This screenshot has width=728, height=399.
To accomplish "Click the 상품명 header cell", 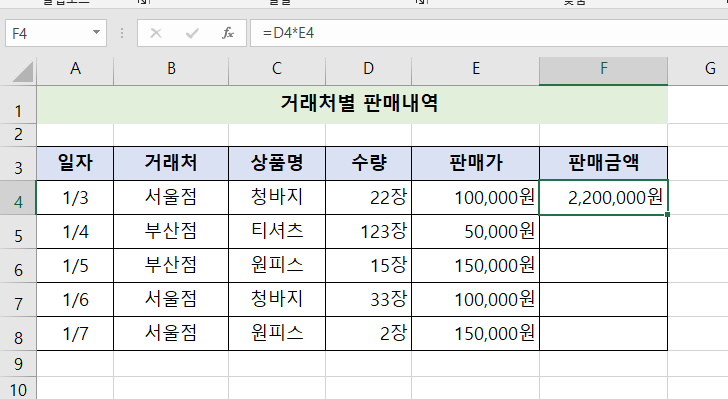I will coord(277,164).
